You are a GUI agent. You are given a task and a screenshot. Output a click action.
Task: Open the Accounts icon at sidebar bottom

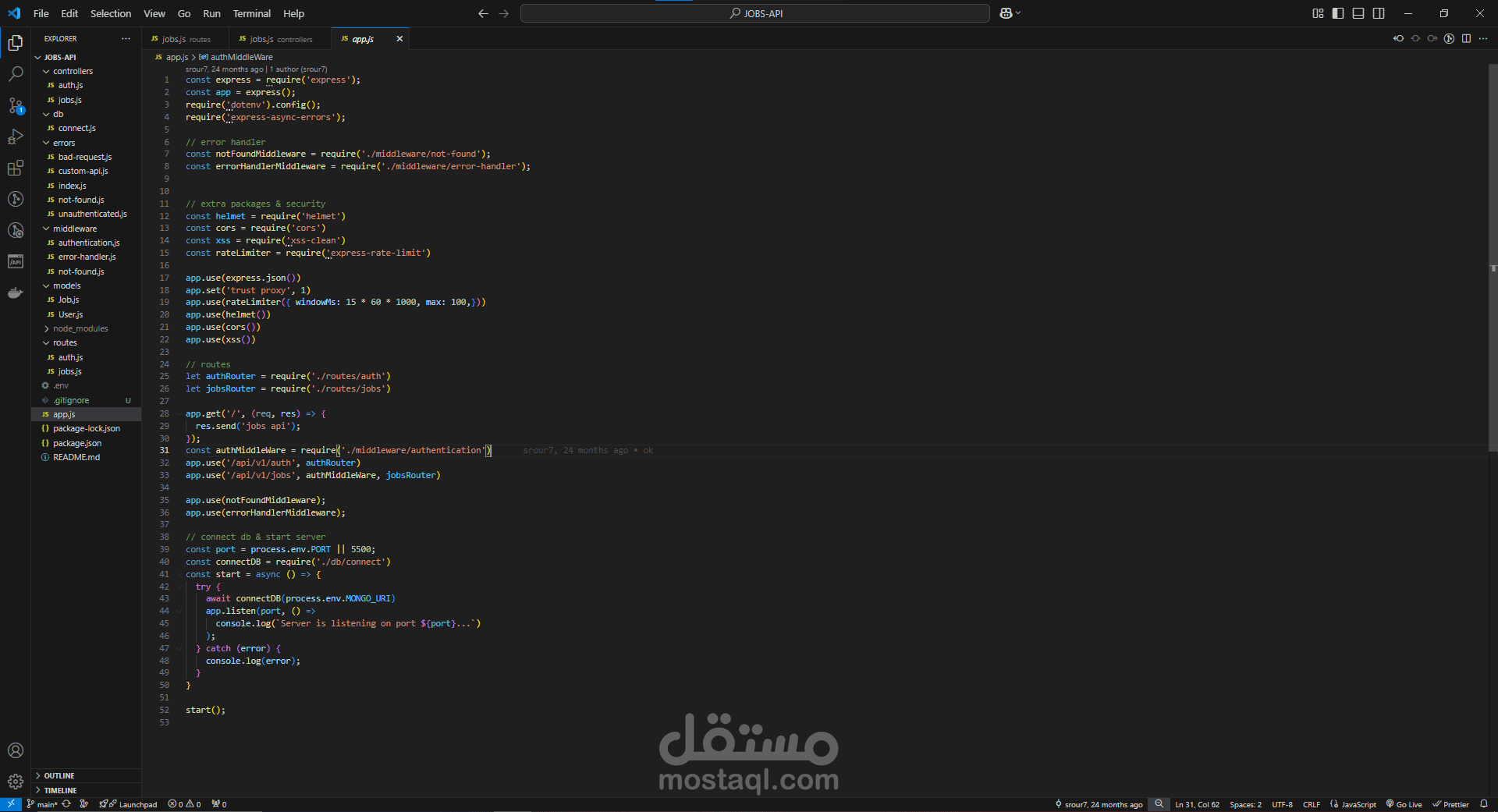16,750
